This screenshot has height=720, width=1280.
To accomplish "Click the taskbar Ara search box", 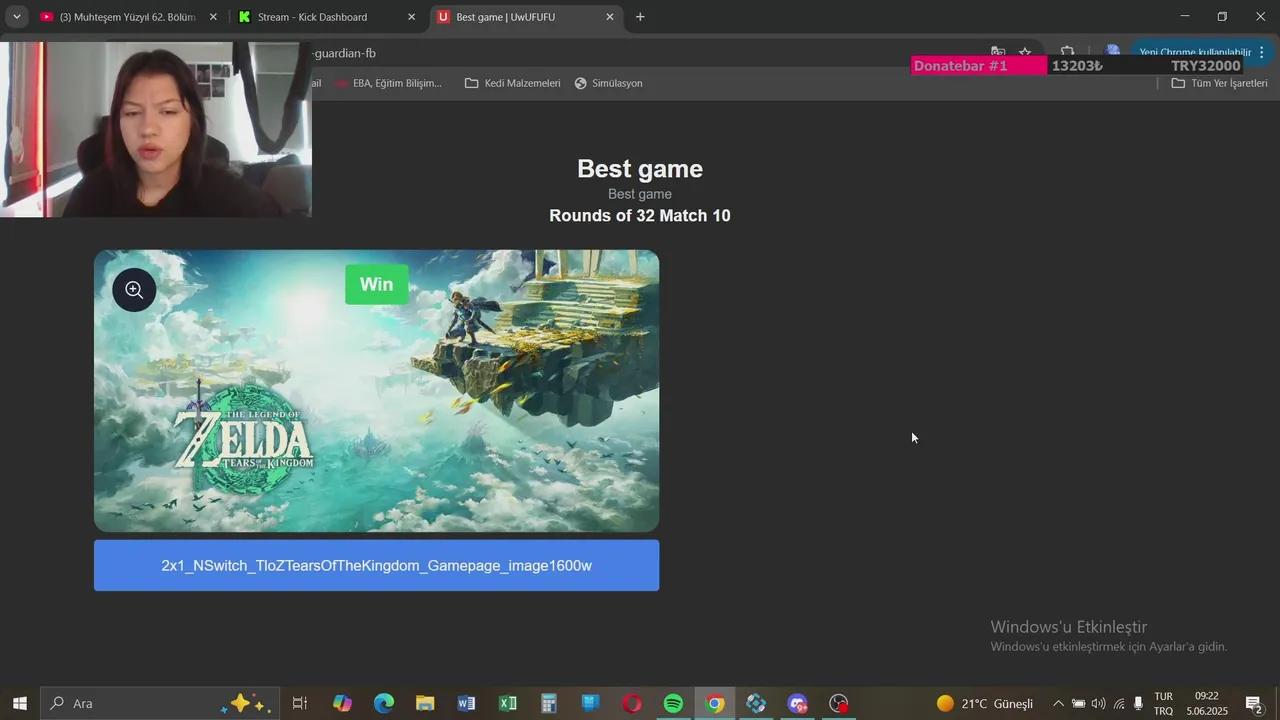I will (x=160, y=704).
